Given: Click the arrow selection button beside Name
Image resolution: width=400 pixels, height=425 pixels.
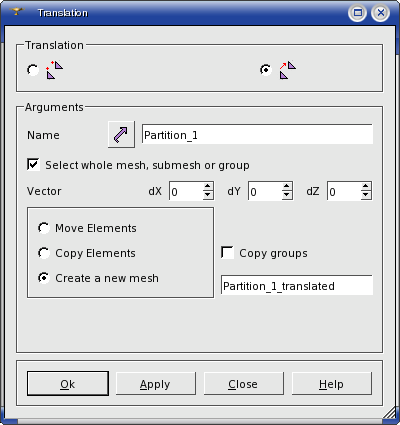Looking at the screenshot, I should click(x=121, y=135).
